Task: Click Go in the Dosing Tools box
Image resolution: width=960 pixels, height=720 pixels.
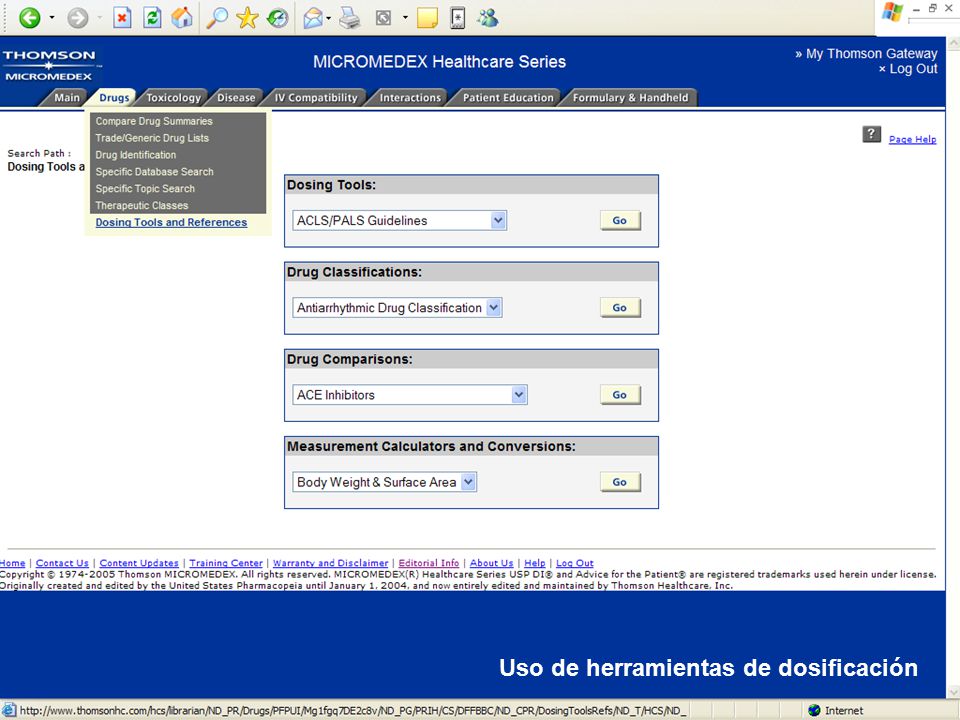Action: tap(620, 220)
